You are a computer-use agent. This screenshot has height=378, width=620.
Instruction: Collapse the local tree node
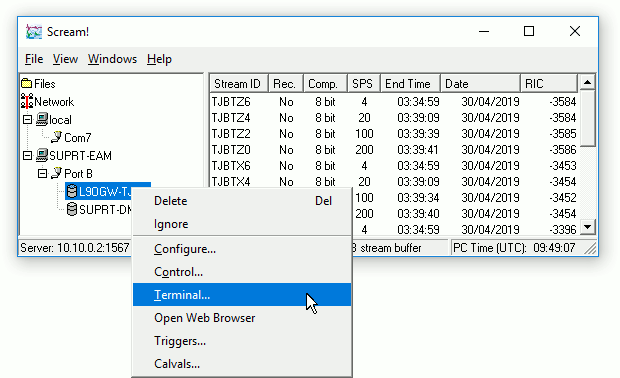pos(27,119)
